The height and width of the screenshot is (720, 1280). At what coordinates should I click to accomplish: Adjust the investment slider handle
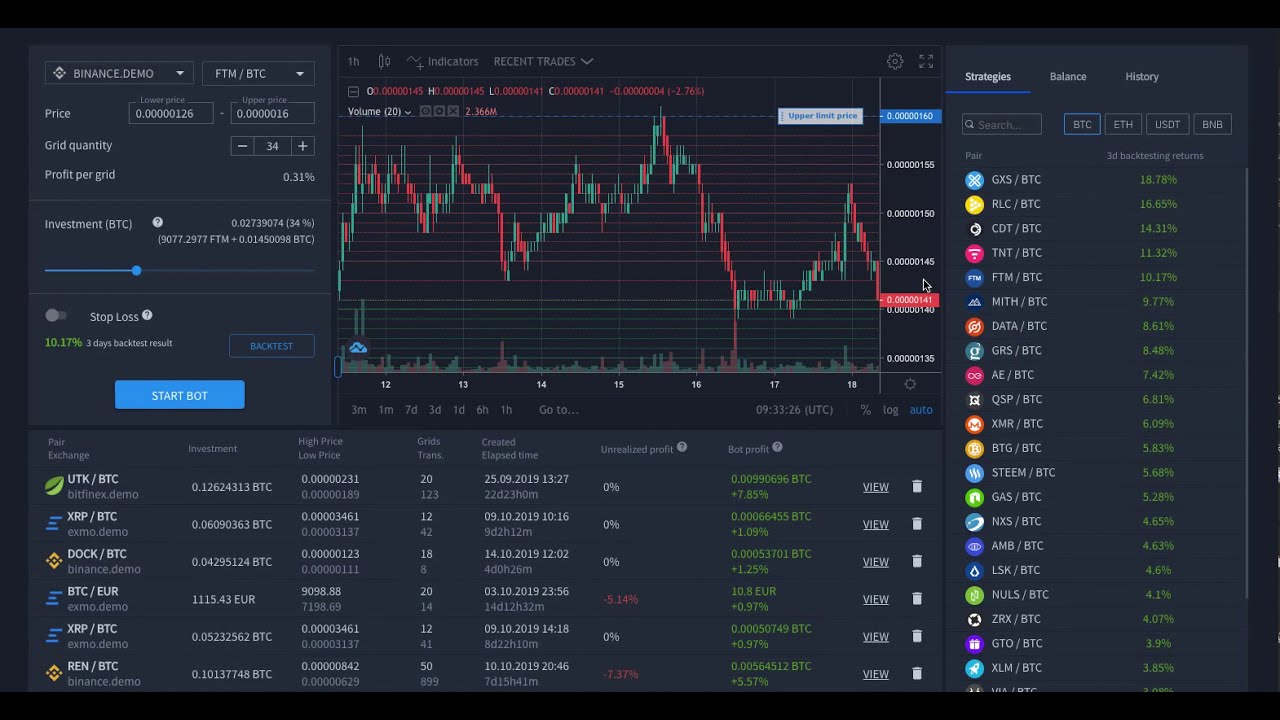coord(136,270)
